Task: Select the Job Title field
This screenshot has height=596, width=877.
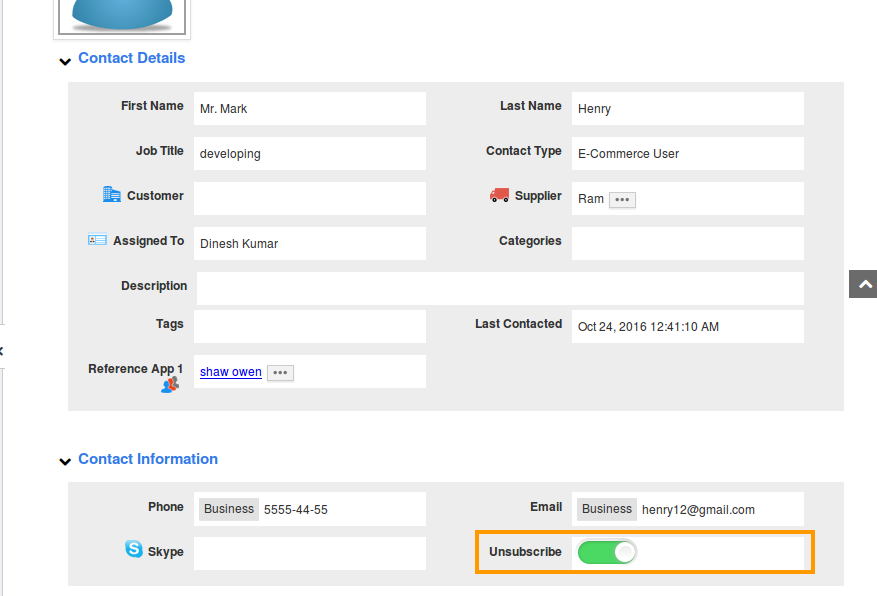Action: 310,154
